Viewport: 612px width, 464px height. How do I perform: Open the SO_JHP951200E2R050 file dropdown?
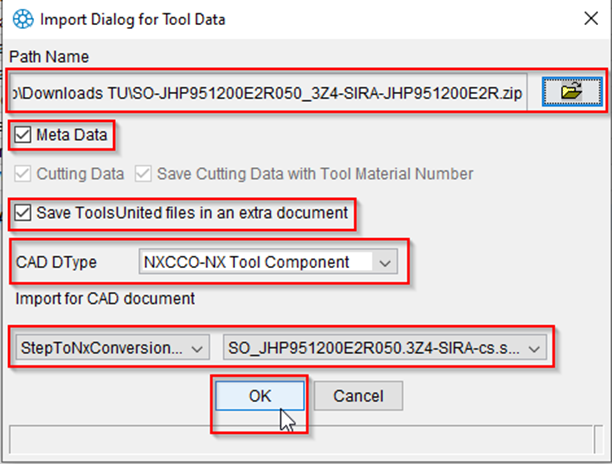[385, 348]
